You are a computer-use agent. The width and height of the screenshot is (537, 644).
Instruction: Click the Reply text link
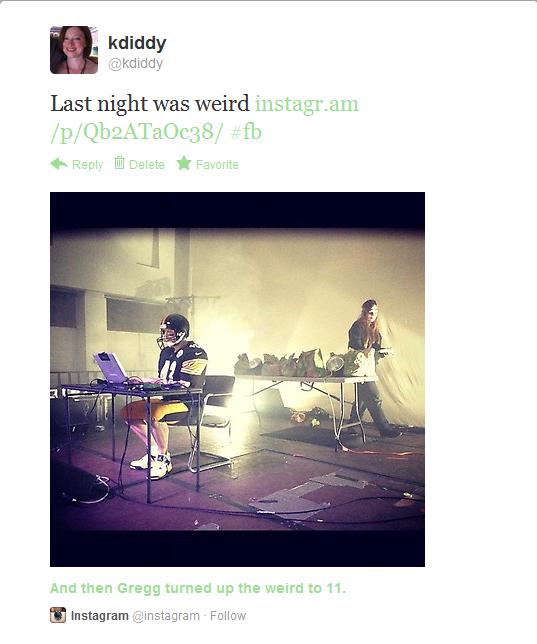pyautogui.click(x=88, y=165)
